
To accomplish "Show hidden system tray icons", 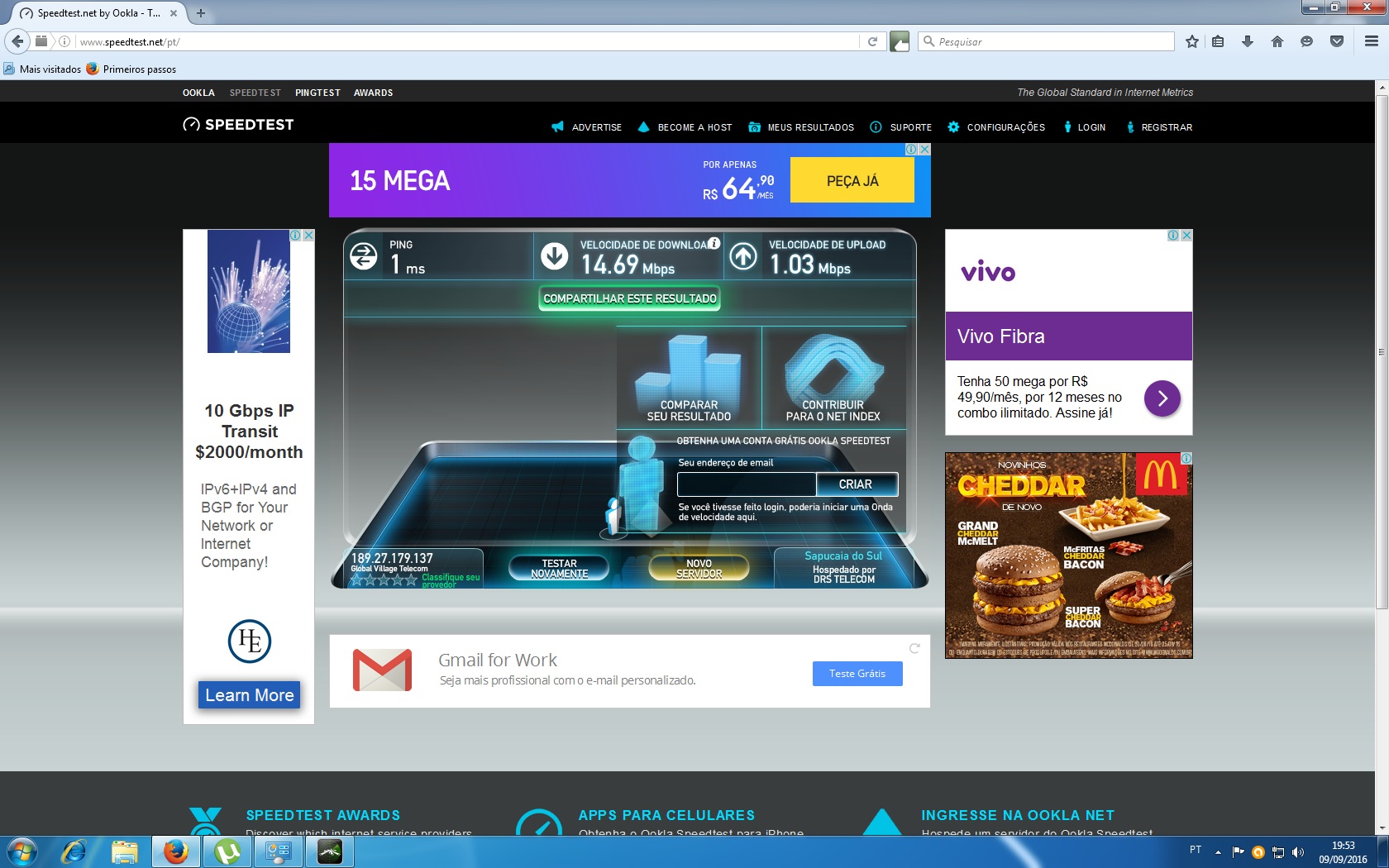I will (x=1218, y=851).
